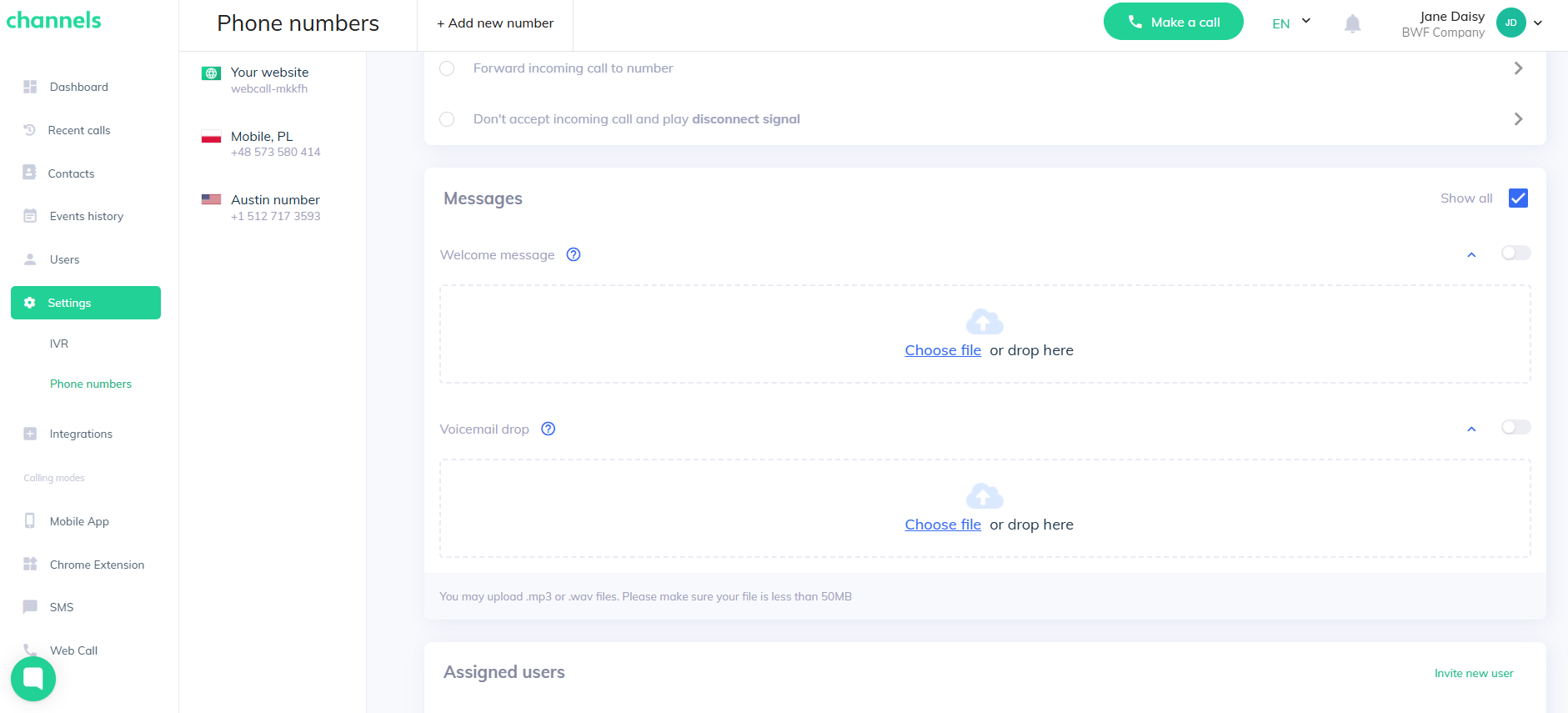Open the chat widget bubble

[x=33, y=679]
